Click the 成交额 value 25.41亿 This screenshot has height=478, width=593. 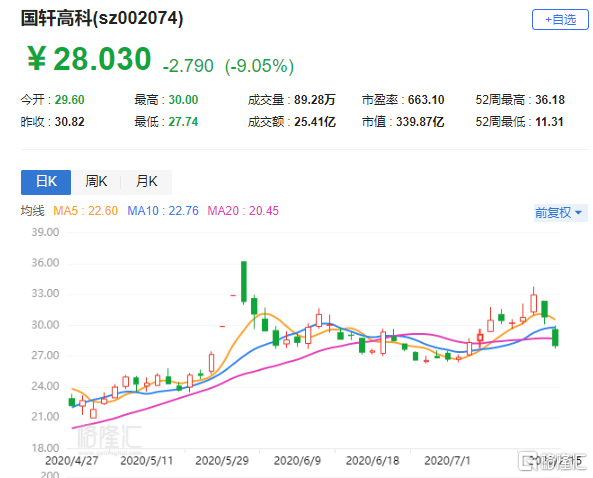[x=315, y=122]
